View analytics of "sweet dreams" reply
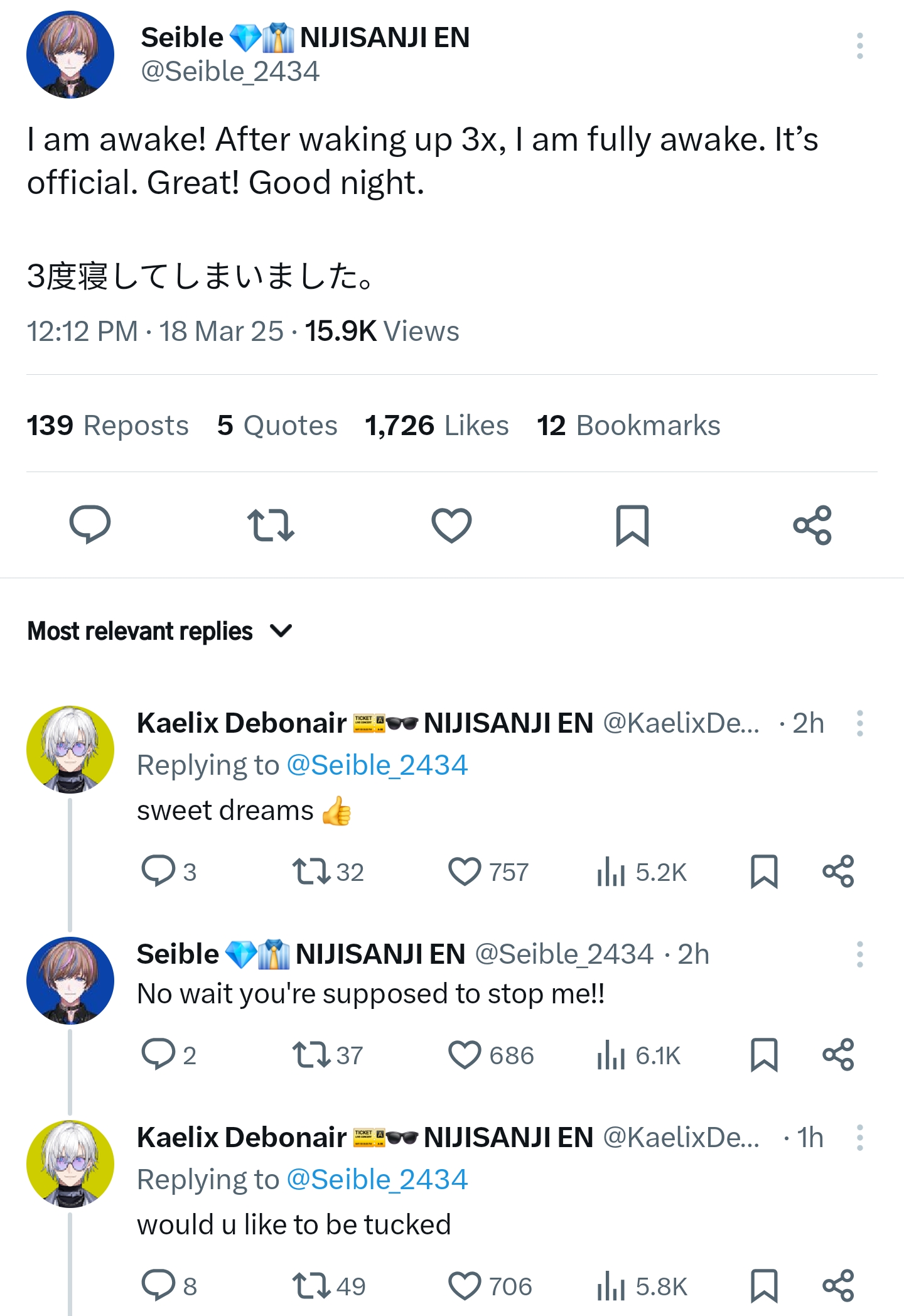The width and height of the screenshot is (904, 1316). 611,871
